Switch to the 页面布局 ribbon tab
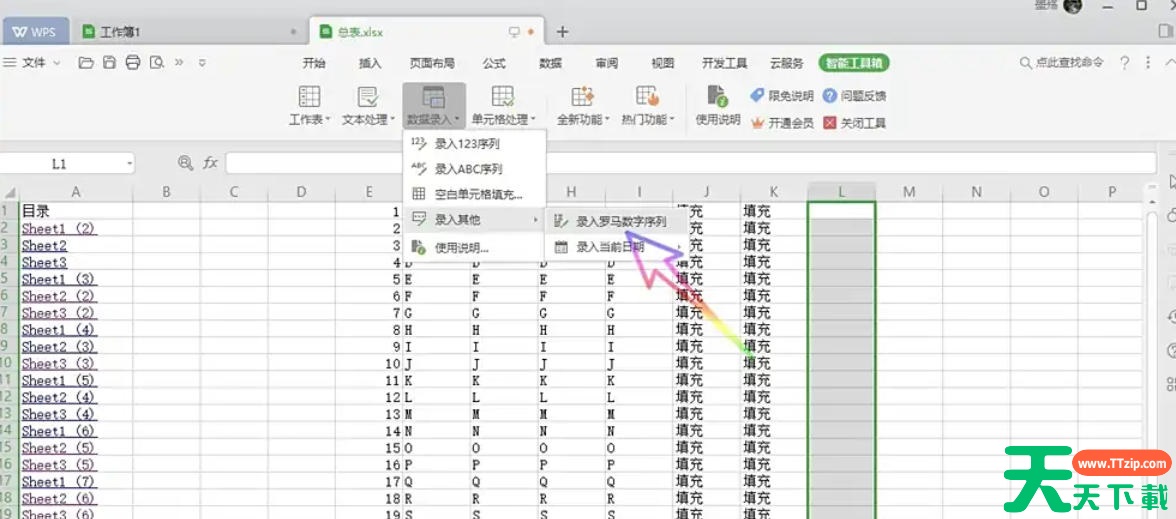The width and height of the screenshot is (1176, 519). pos(432,63)
